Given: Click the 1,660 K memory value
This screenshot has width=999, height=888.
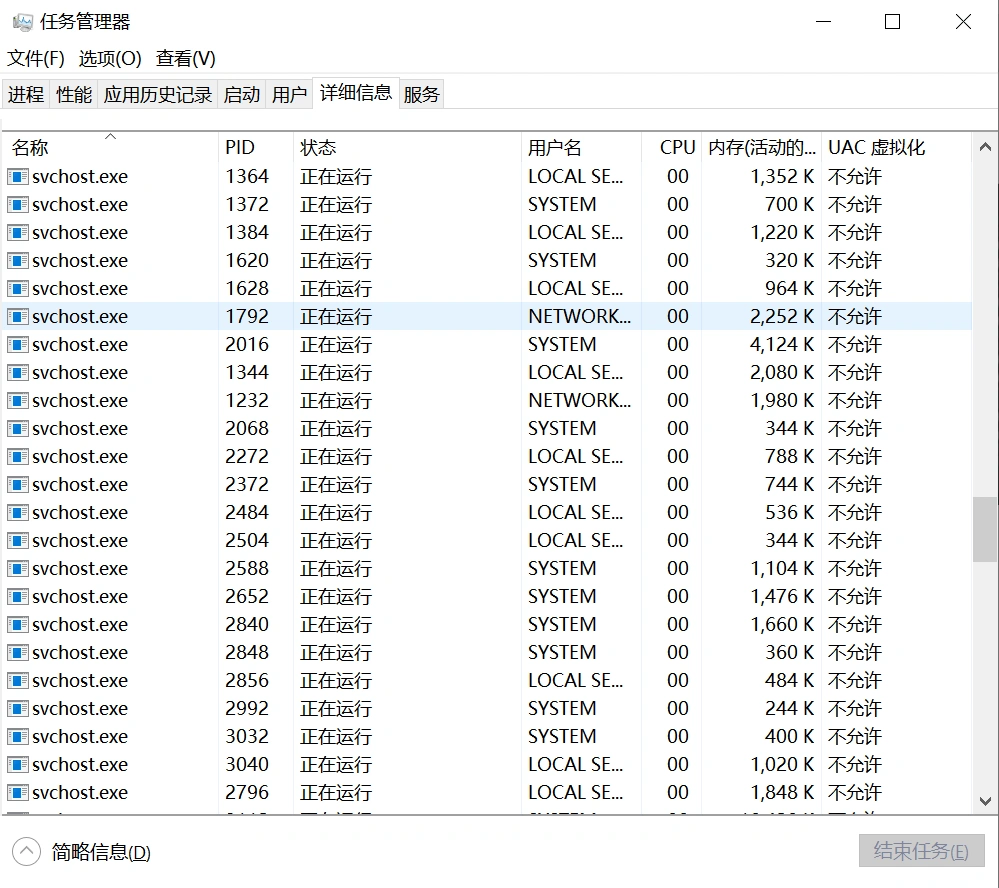Looking at the screenshot, I should 782,625.
